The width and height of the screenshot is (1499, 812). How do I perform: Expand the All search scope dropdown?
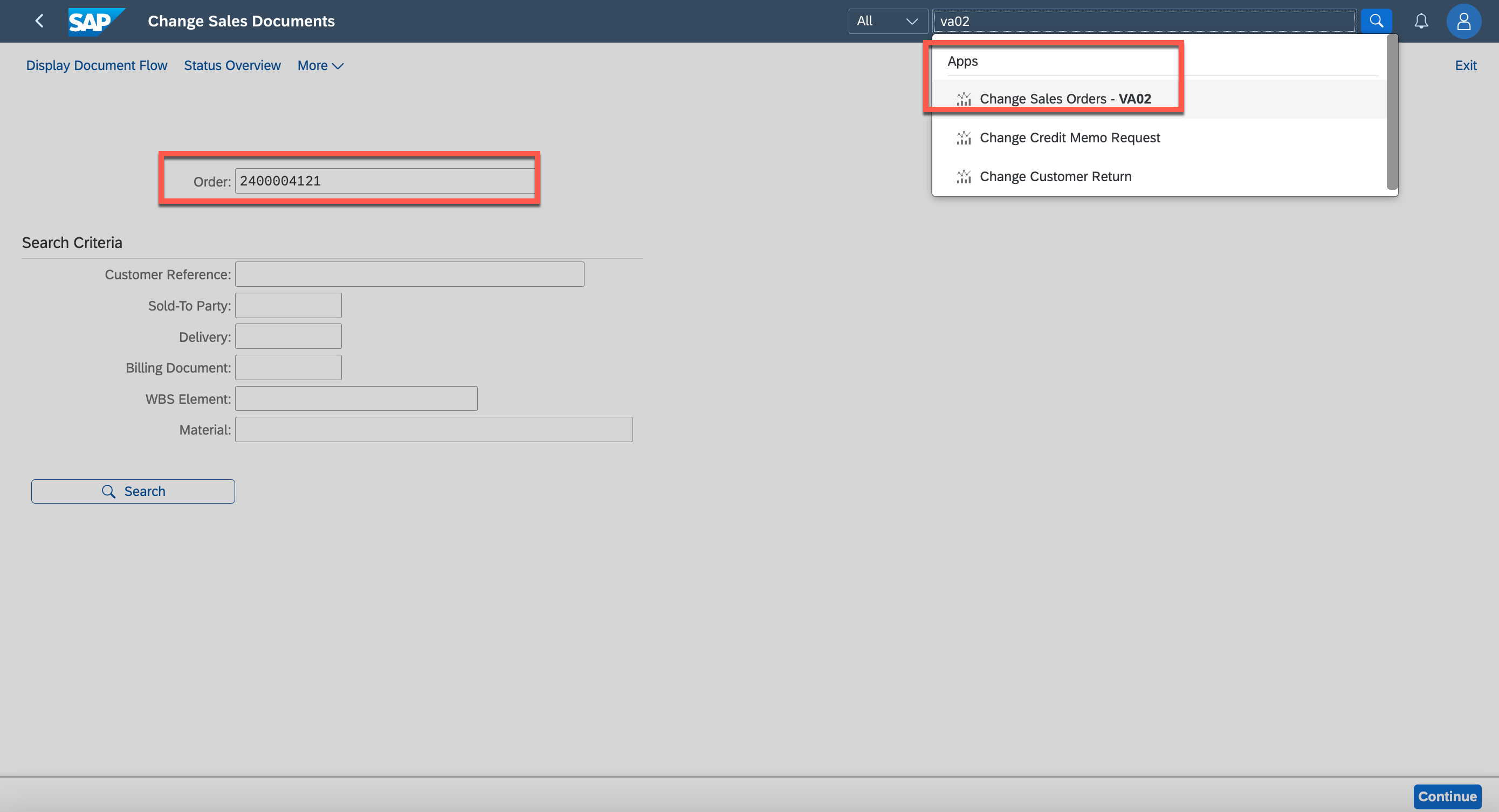pyautogui.click(x=887, y=22)
